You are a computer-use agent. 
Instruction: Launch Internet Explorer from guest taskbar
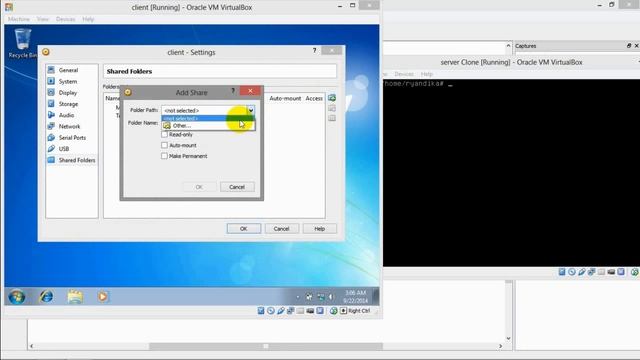click(46, 297)
